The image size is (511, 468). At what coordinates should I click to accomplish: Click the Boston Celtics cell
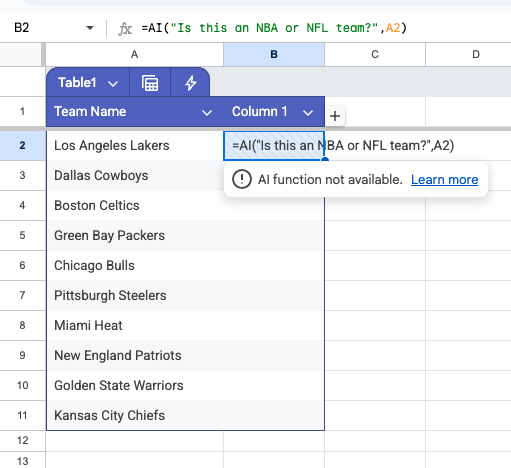point(135,205)
